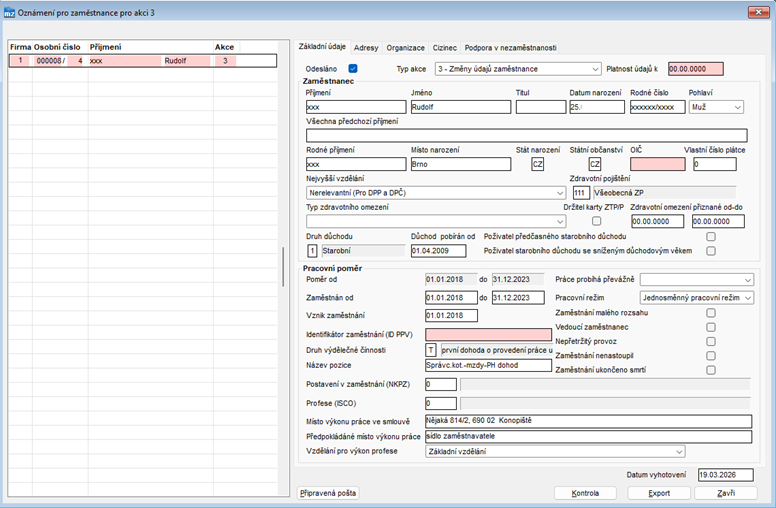Go to Podpora v nezaměstnanosti tab

coord(510,48)
